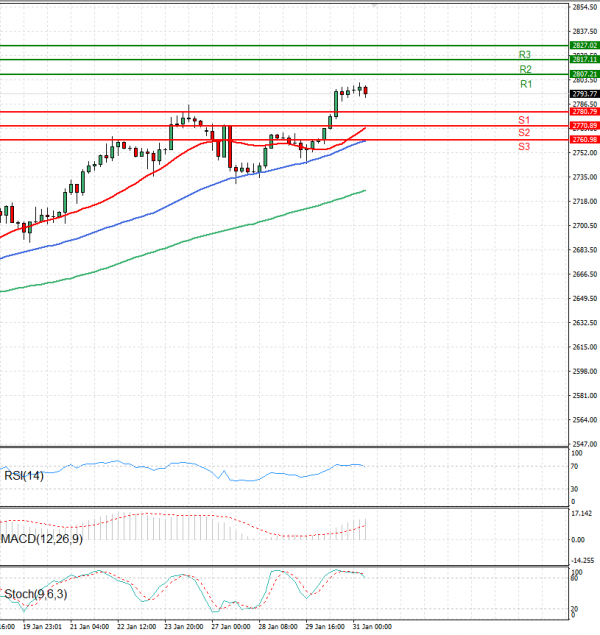Click the MACD scale value 17.142
600x635 pixels.
(x=581, y=514)
